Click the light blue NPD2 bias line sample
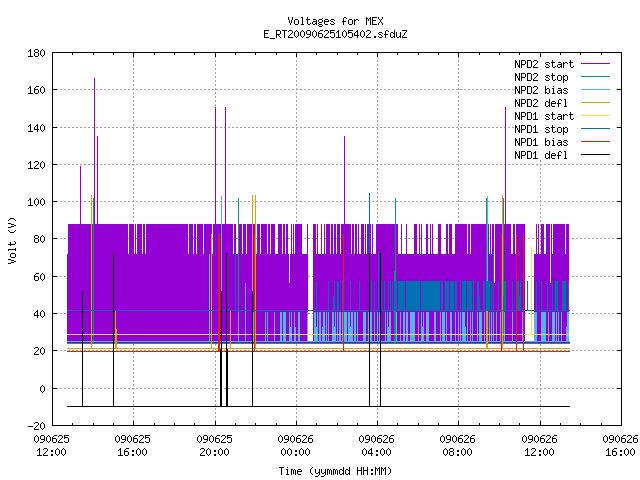Image resolution: width=640 pixels, height=480 pixels. [595, 90]
